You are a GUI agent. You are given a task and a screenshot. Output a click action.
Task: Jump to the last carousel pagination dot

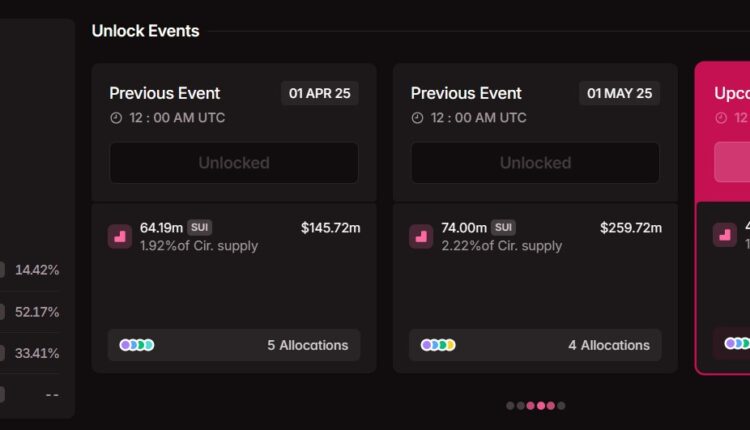point(562,406)
